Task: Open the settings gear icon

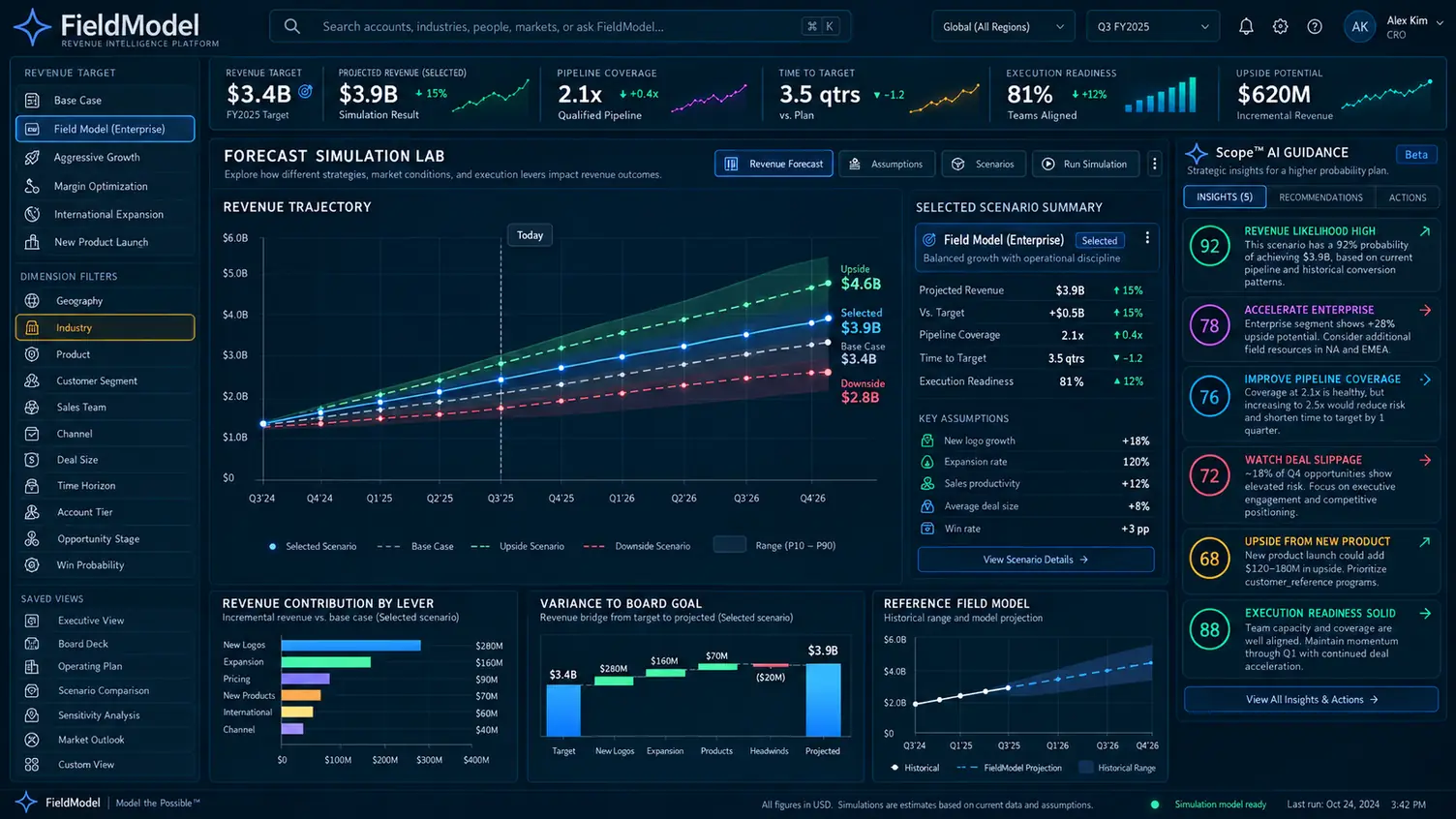Action: pos(1280,27)
